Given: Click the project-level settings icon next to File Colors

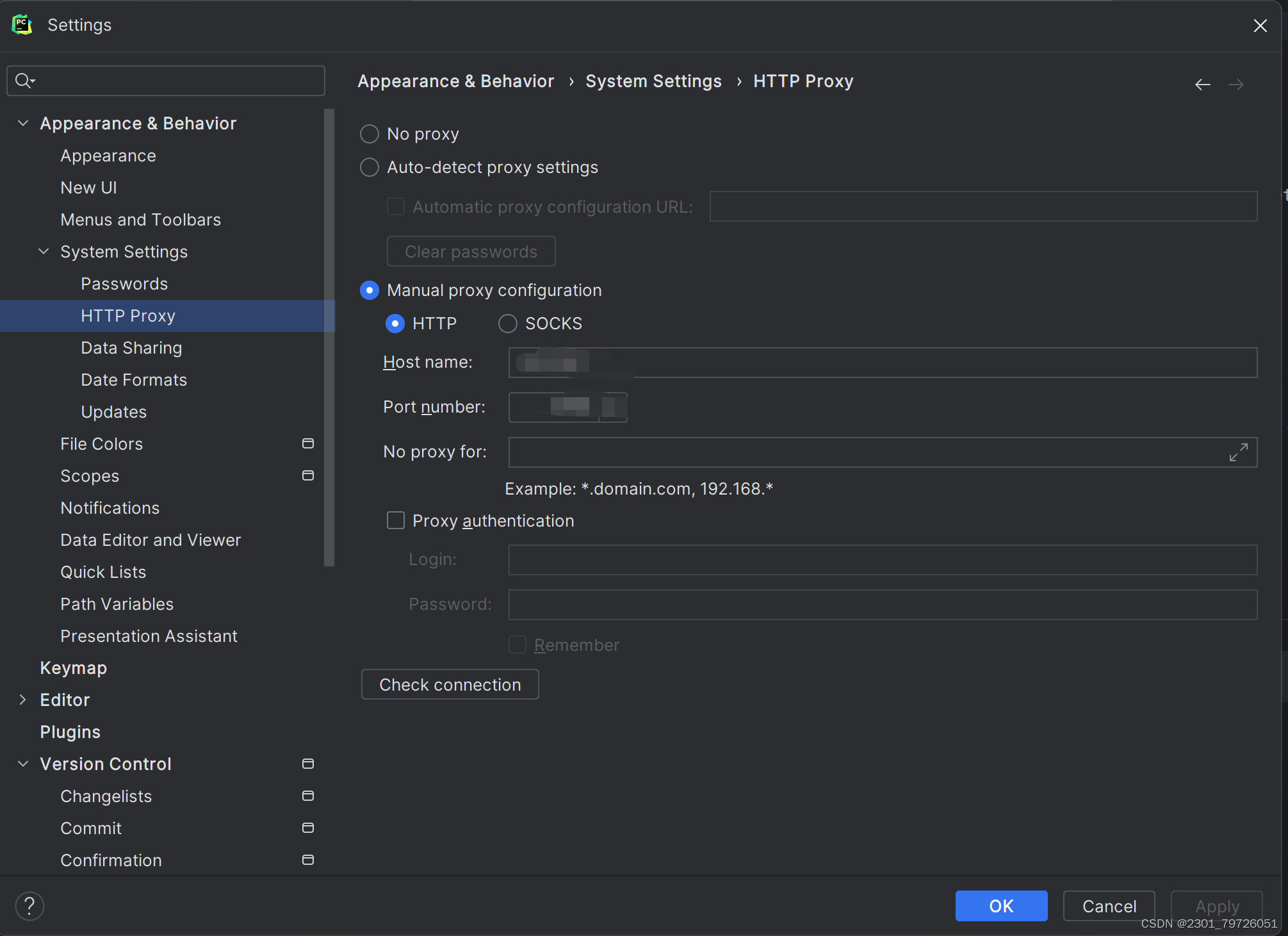Looking at the screenshot, I should (x=308, y=443).
